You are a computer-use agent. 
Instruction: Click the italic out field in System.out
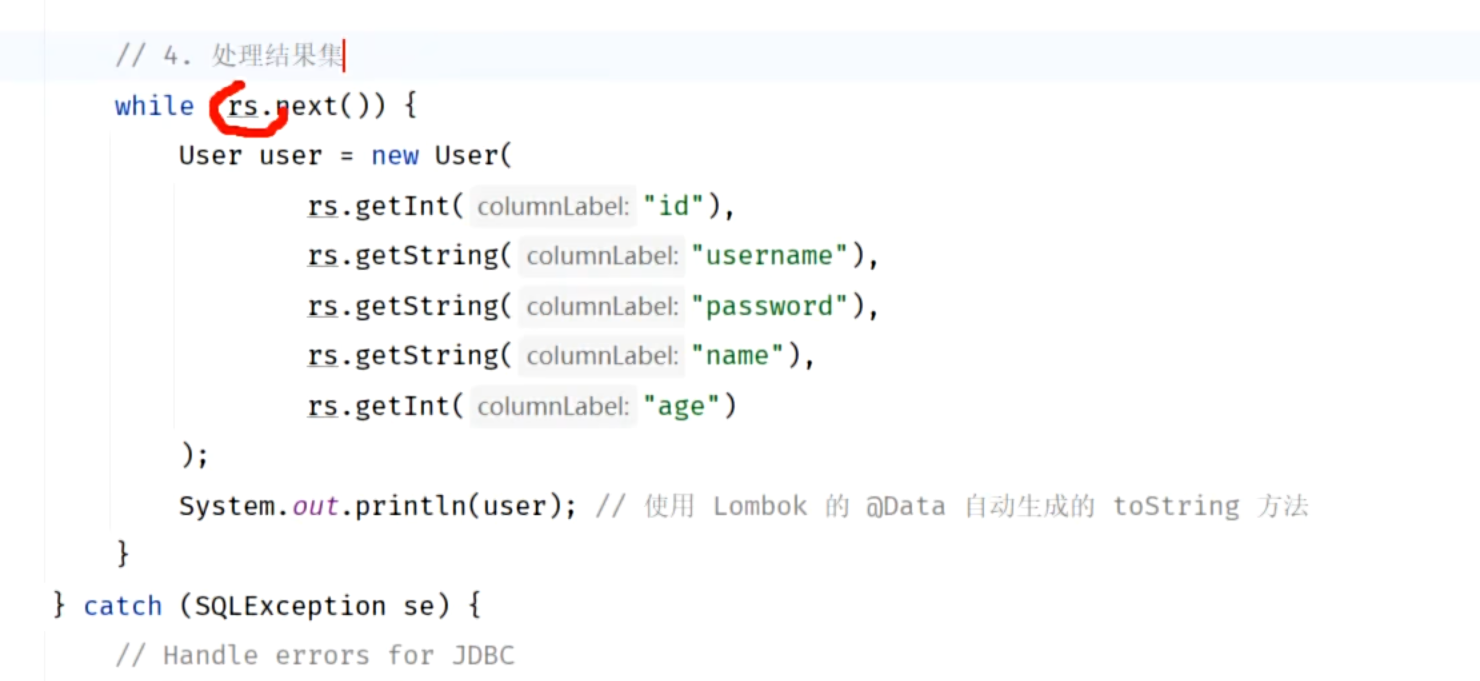pos(315,506)
